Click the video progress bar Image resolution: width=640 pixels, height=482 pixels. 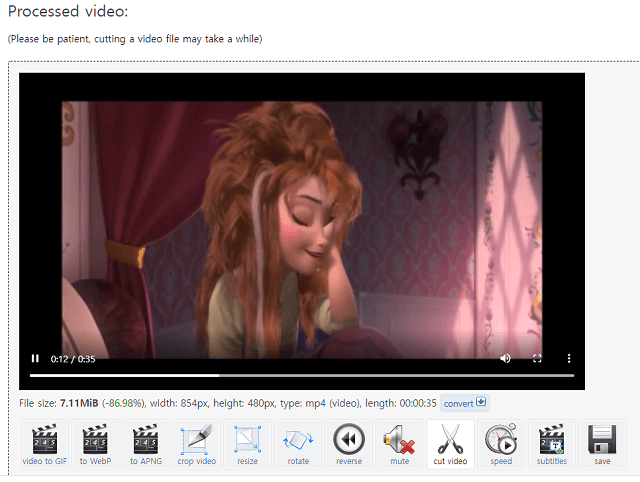(x=302, y=375)
